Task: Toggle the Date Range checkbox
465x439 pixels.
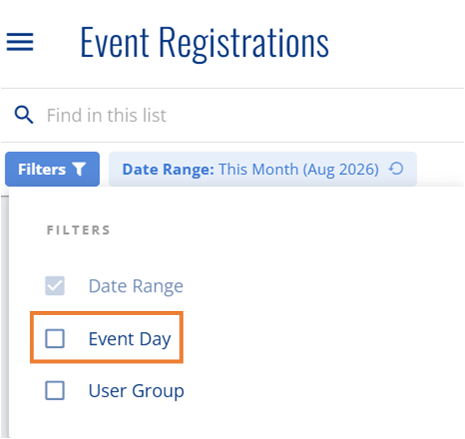Action: (x=55, y=286)
